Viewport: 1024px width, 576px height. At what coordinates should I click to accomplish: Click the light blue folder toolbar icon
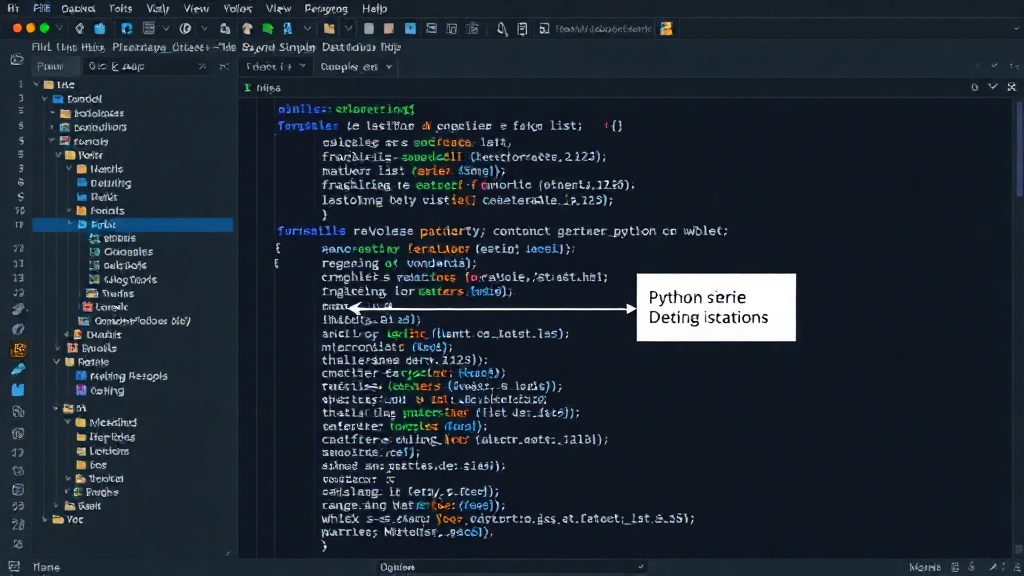coord(100,29)
